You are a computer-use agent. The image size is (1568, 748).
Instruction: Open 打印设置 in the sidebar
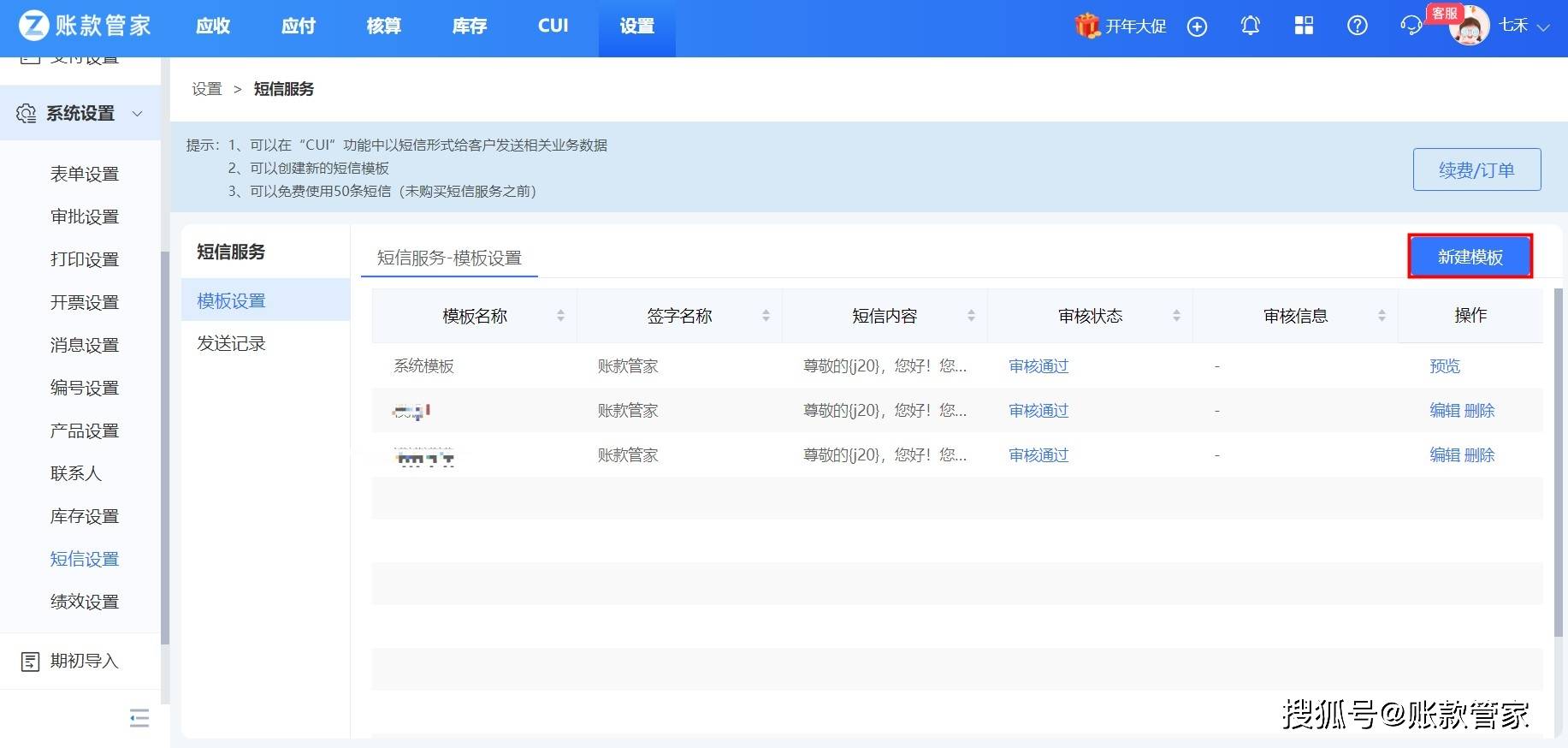point(85,259)
